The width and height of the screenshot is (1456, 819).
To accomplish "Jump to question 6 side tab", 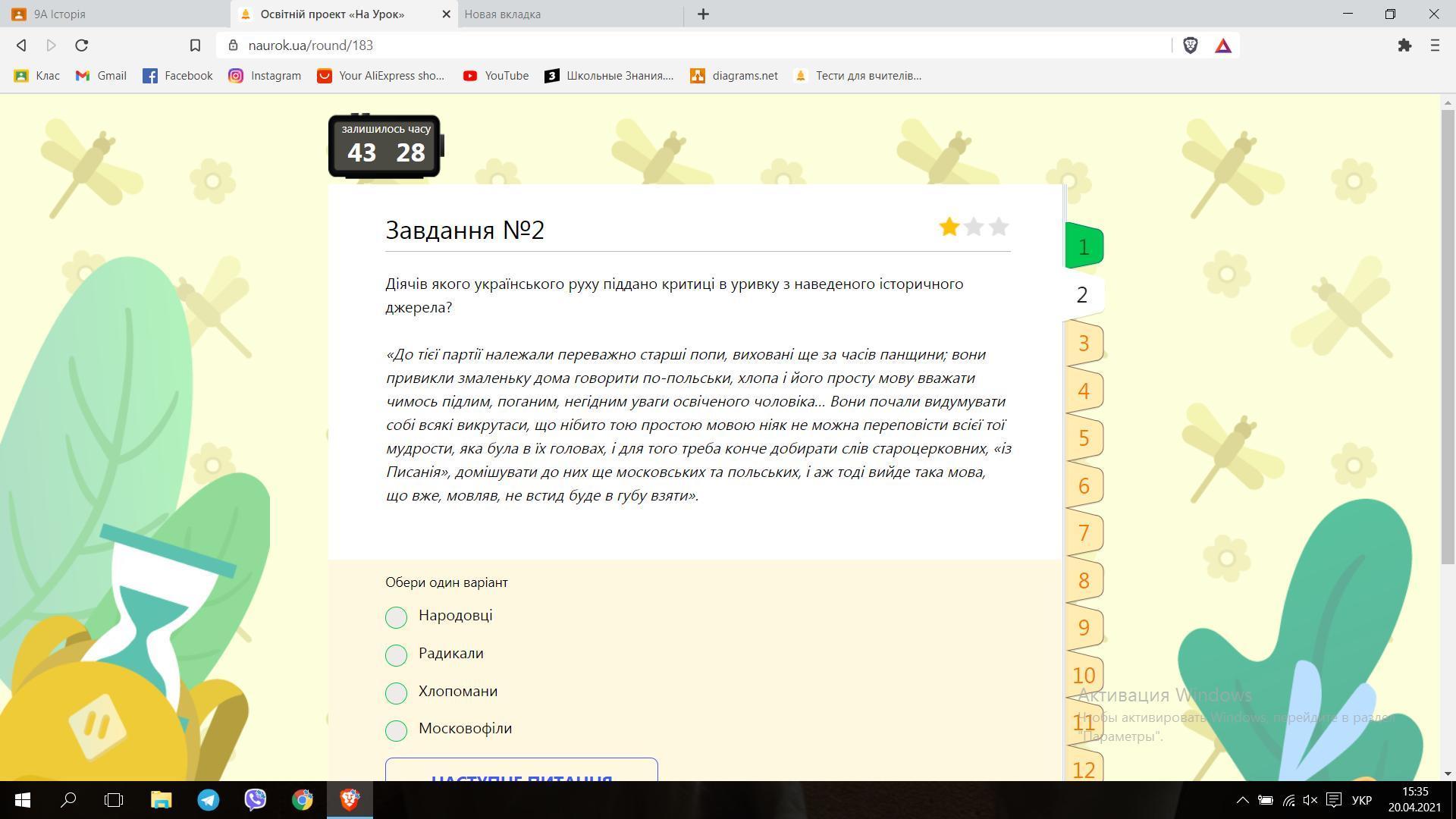I will click(x=1084, y=486).
